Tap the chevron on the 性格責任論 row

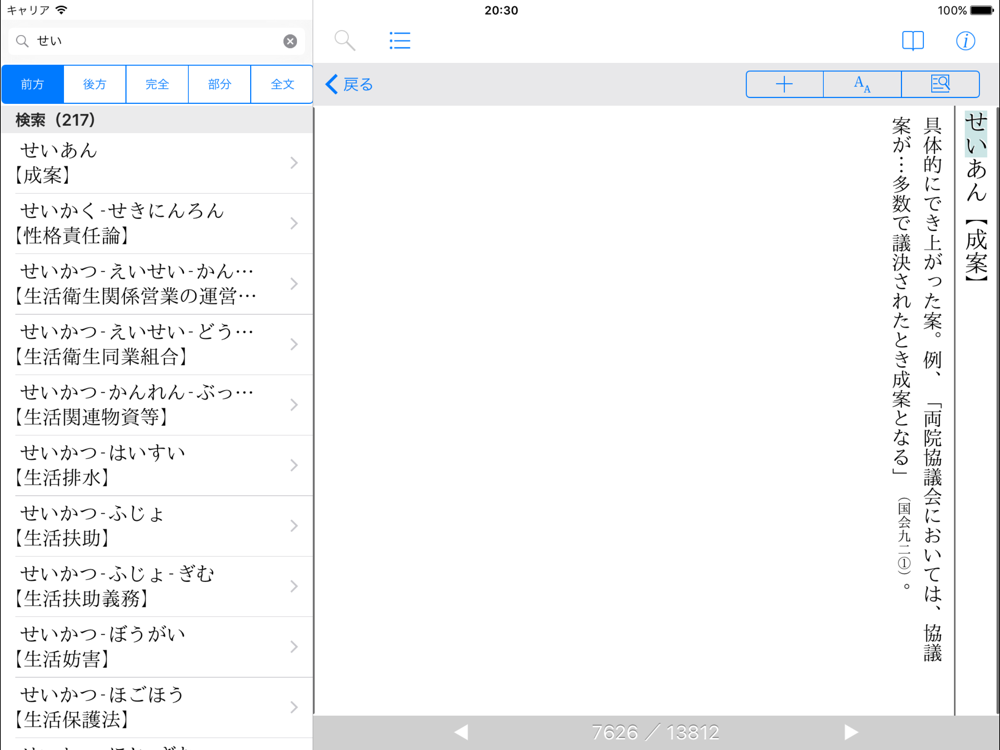click(x=294, y=223)
